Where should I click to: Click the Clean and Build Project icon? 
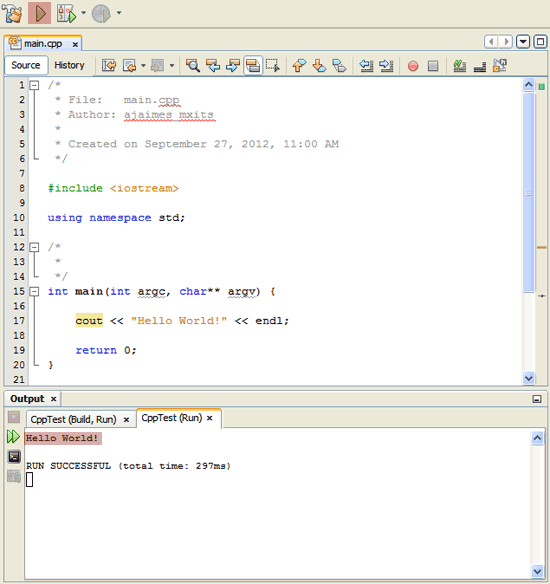click(12, 13)
